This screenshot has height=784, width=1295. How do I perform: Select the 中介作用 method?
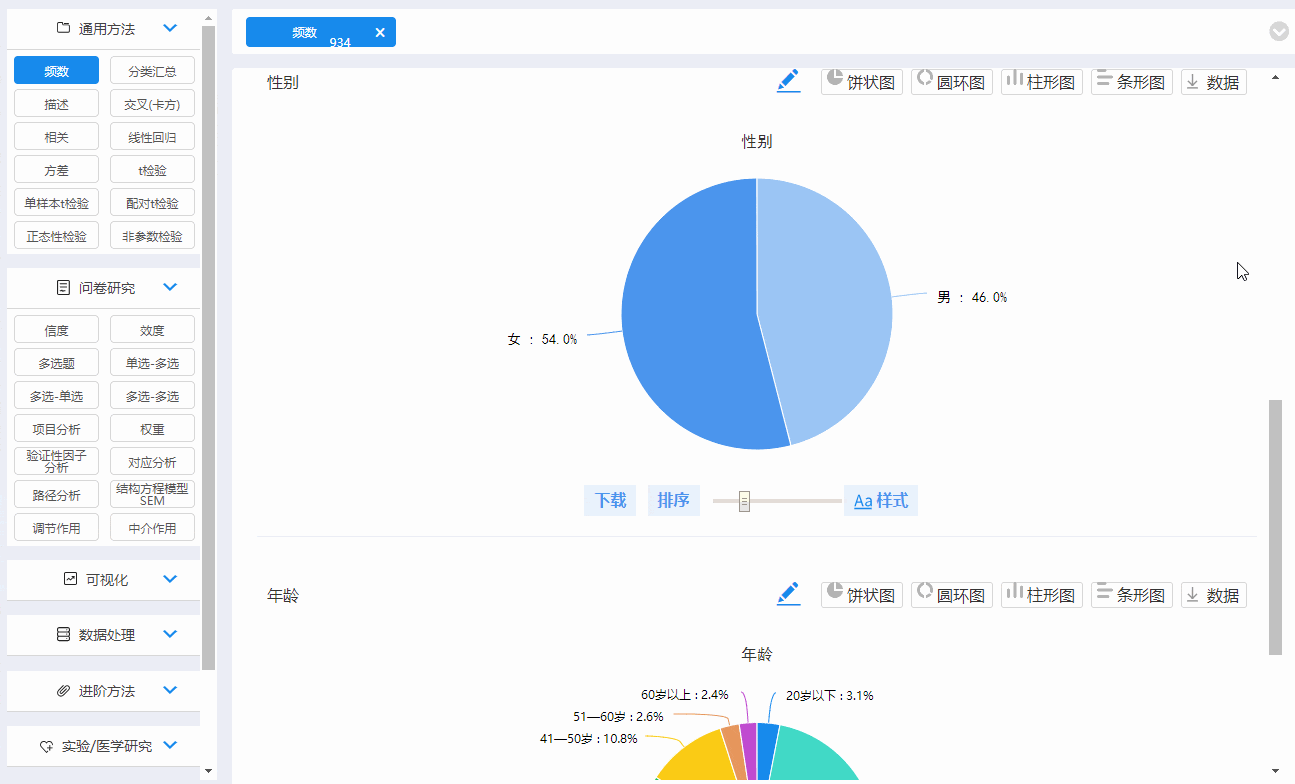[152, 527]
